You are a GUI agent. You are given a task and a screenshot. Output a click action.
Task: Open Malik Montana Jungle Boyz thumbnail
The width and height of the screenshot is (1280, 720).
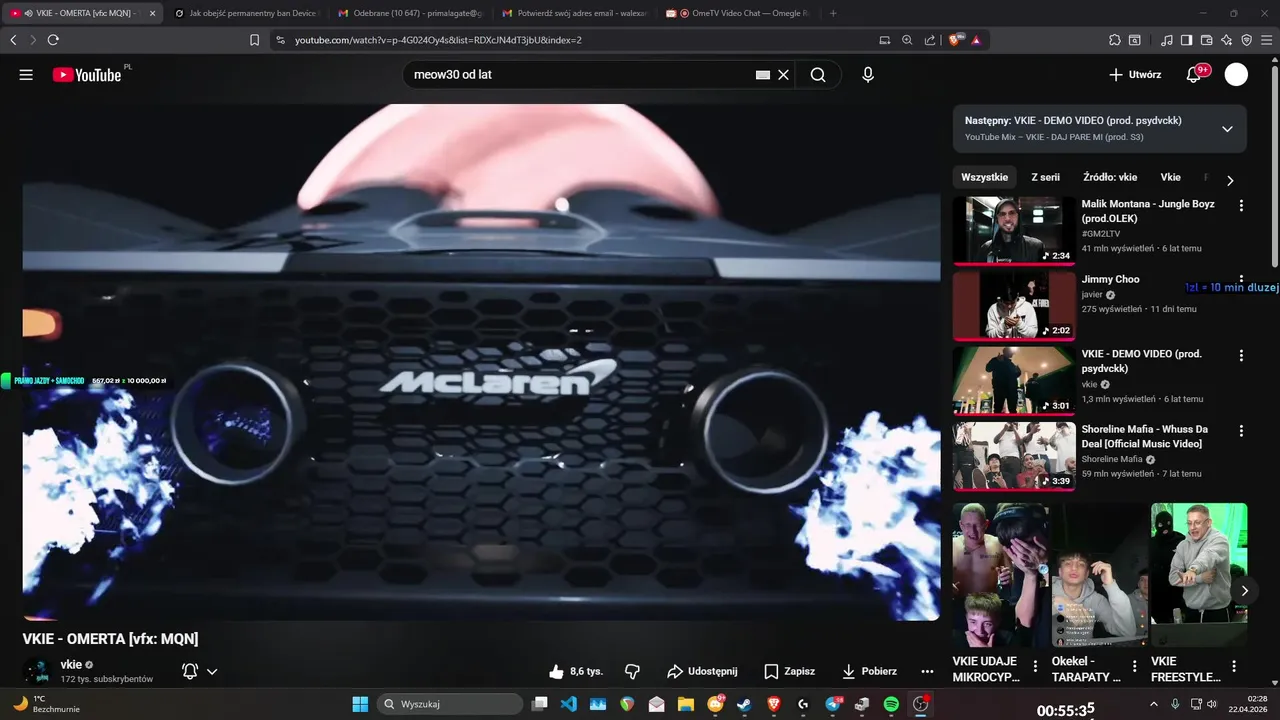pyautogui.click(x=1013, y=231)
